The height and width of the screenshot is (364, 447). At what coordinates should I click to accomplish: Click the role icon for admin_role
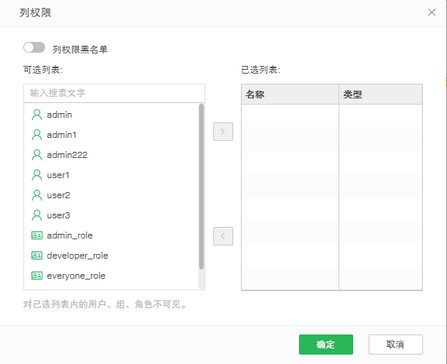pos(37,236)
